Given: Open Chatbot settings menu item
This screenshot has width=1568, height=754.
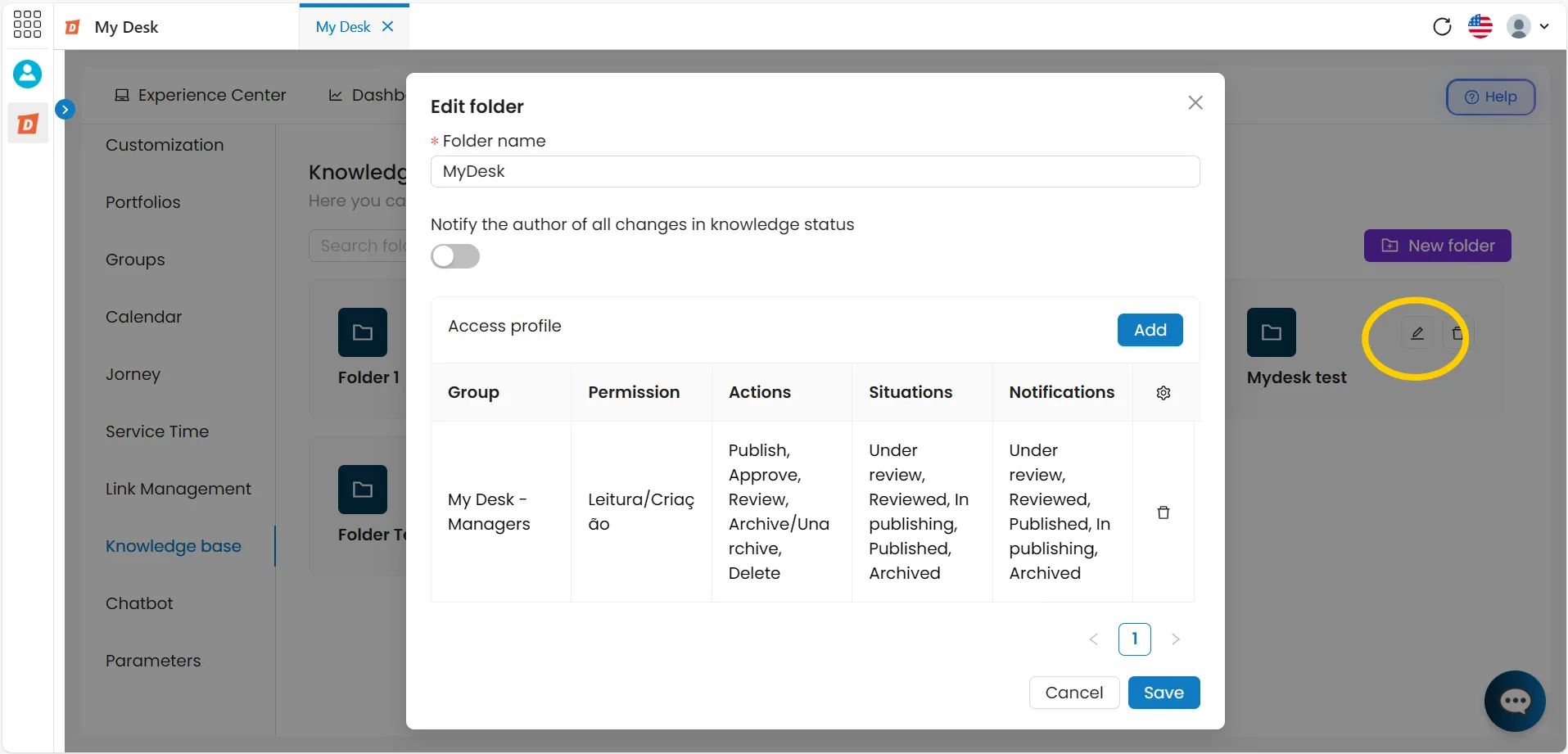Looking at the screenshot, I should pos(139,603).
